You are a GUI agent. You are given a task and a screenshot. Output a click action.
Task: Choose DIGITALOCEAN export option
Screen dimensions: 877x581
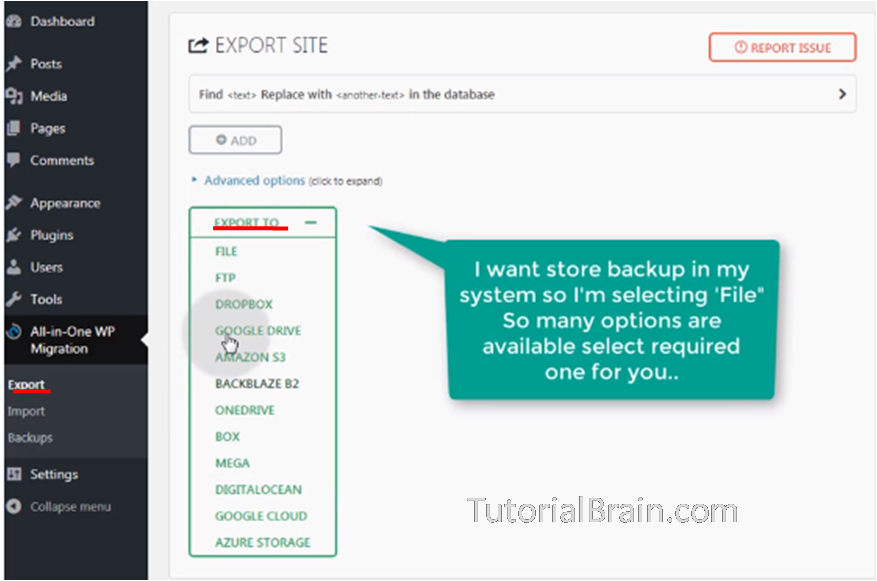(258, 490)
